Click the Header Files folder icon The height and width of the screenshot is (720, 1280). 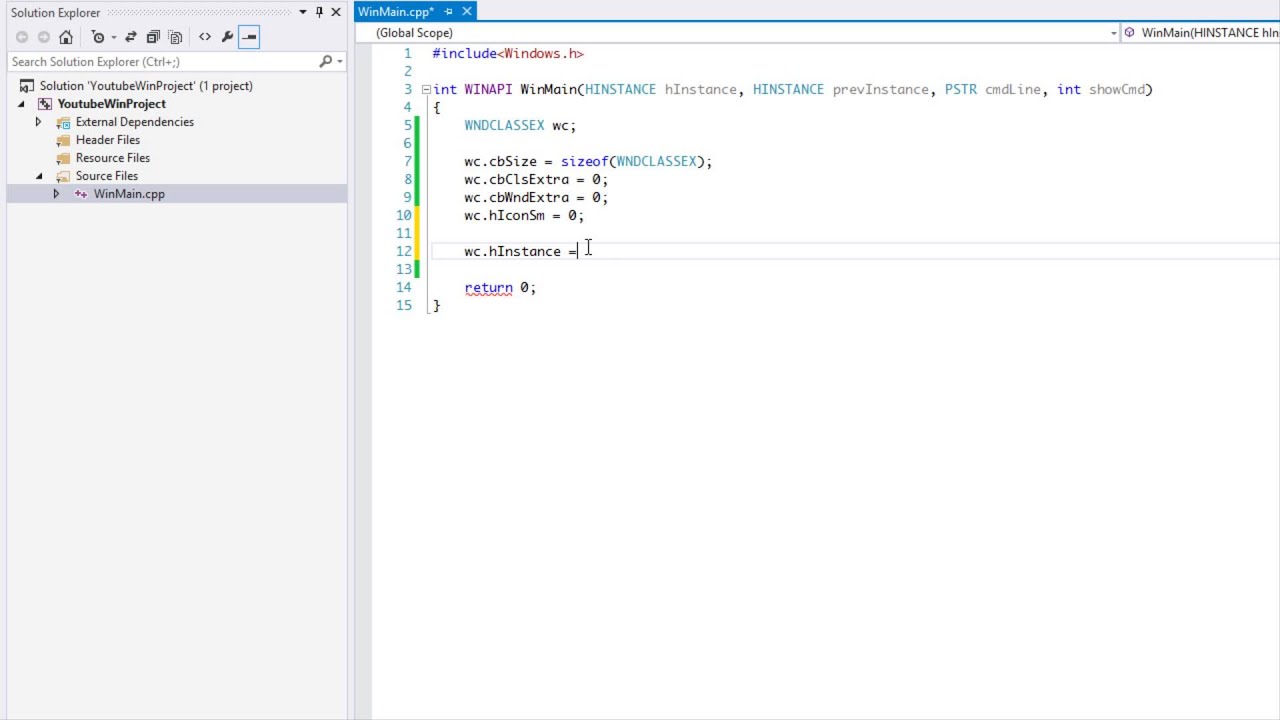pos(63,140)
